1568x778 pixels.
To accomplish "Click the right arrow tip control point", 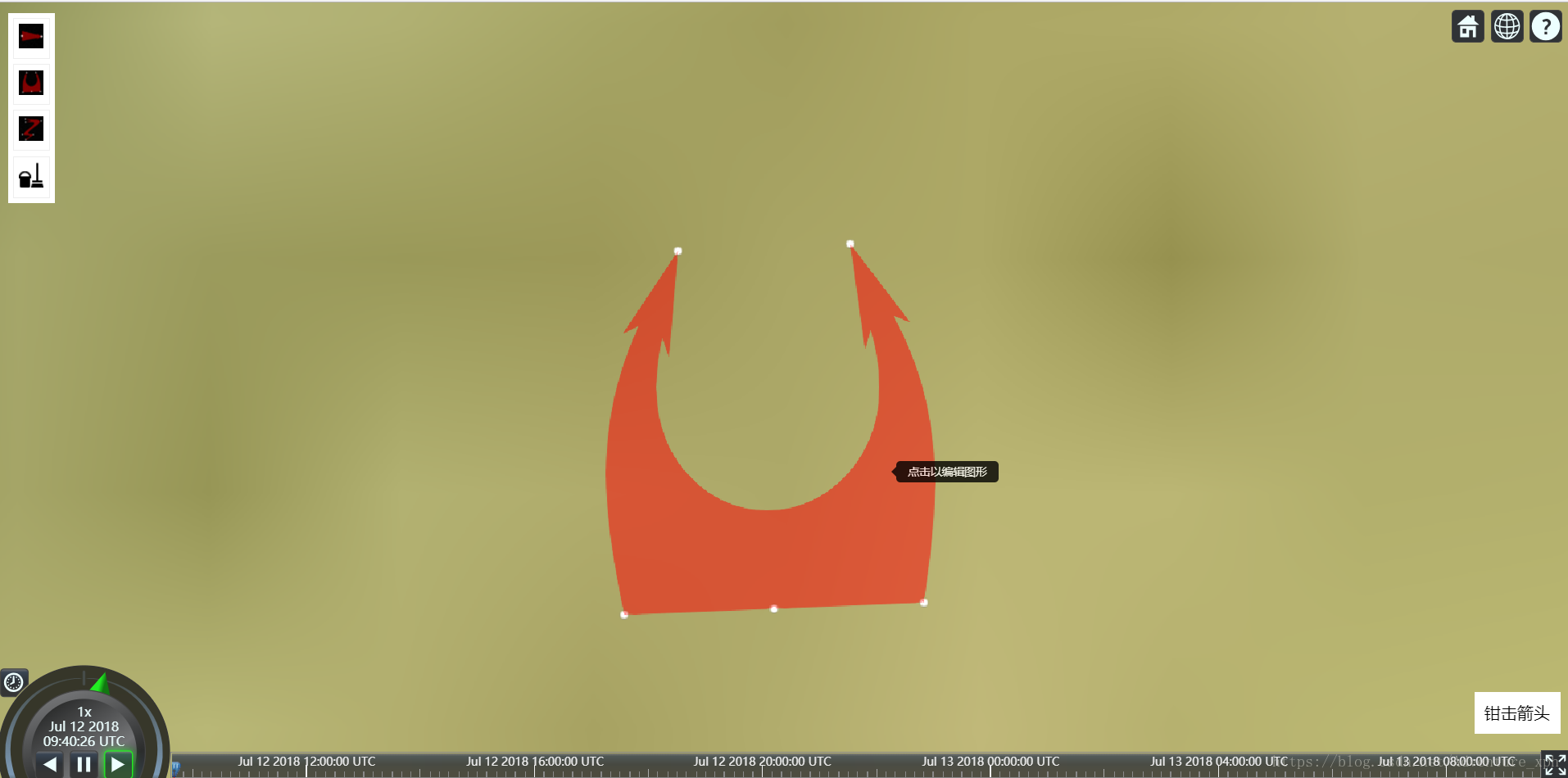I will (850, 244).
